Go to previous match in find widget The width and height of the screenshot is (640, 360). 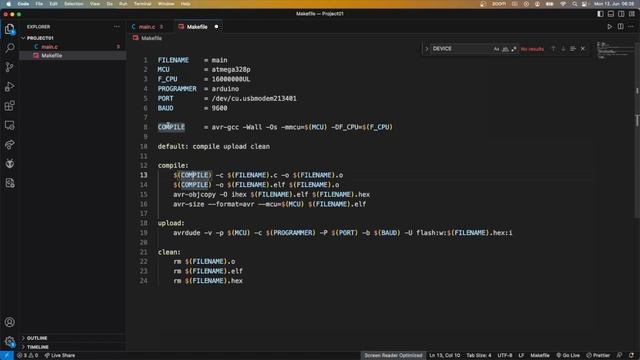tap(553, 49)
